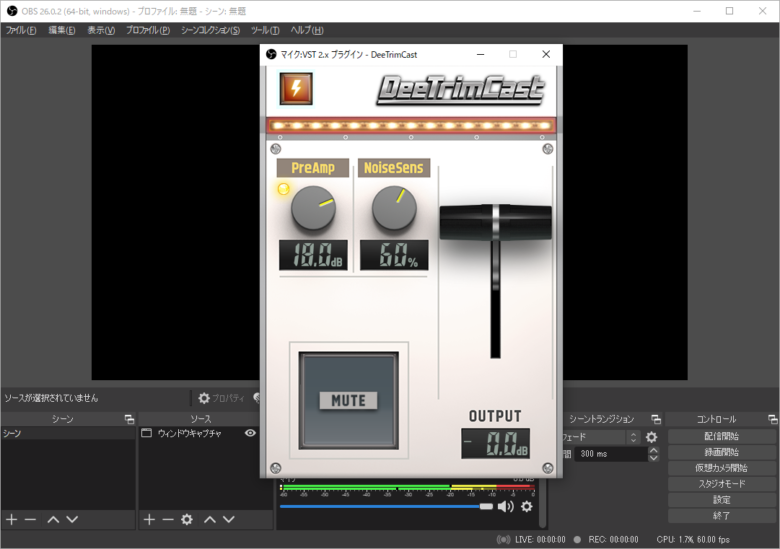The image size is (780, 549).
Task: Remove the selected scene with the minus icon
Action: [30, 519]
